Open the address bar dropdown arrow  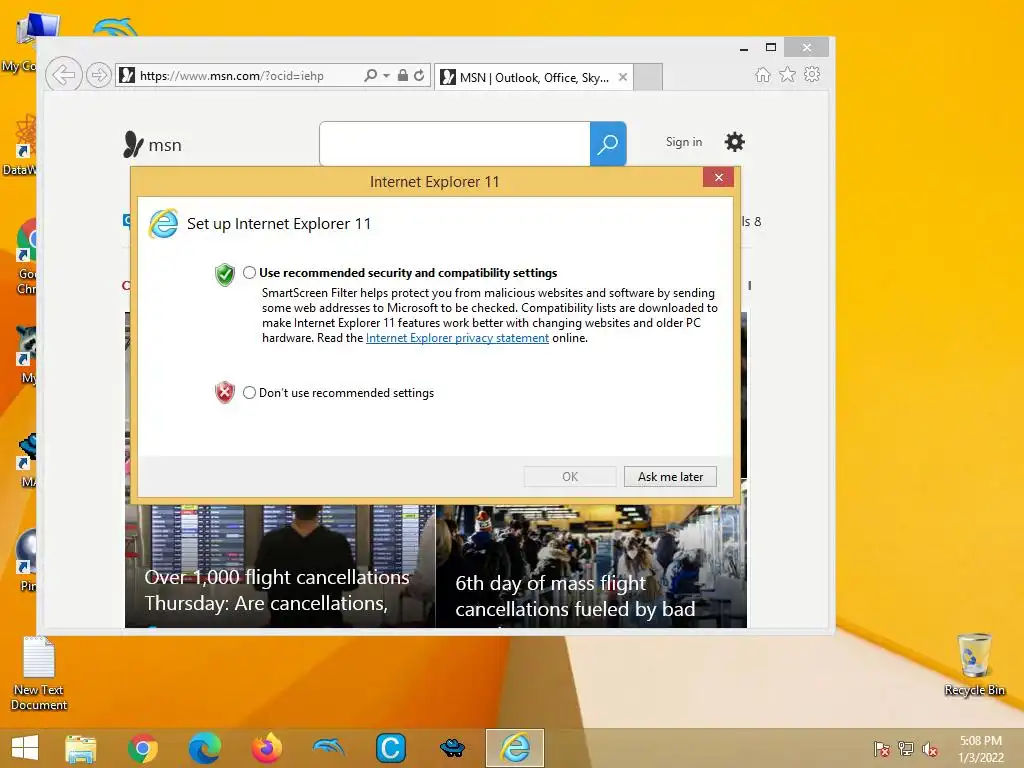[x=387, y=76]
